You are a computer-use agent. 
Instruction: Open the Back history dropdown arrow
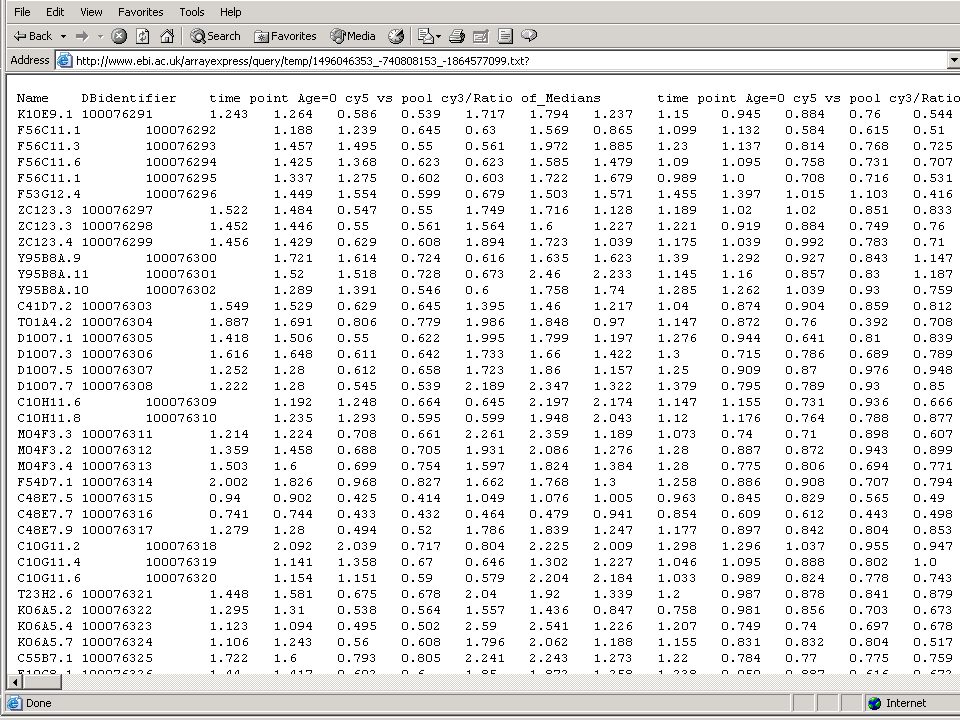(63, 37)
